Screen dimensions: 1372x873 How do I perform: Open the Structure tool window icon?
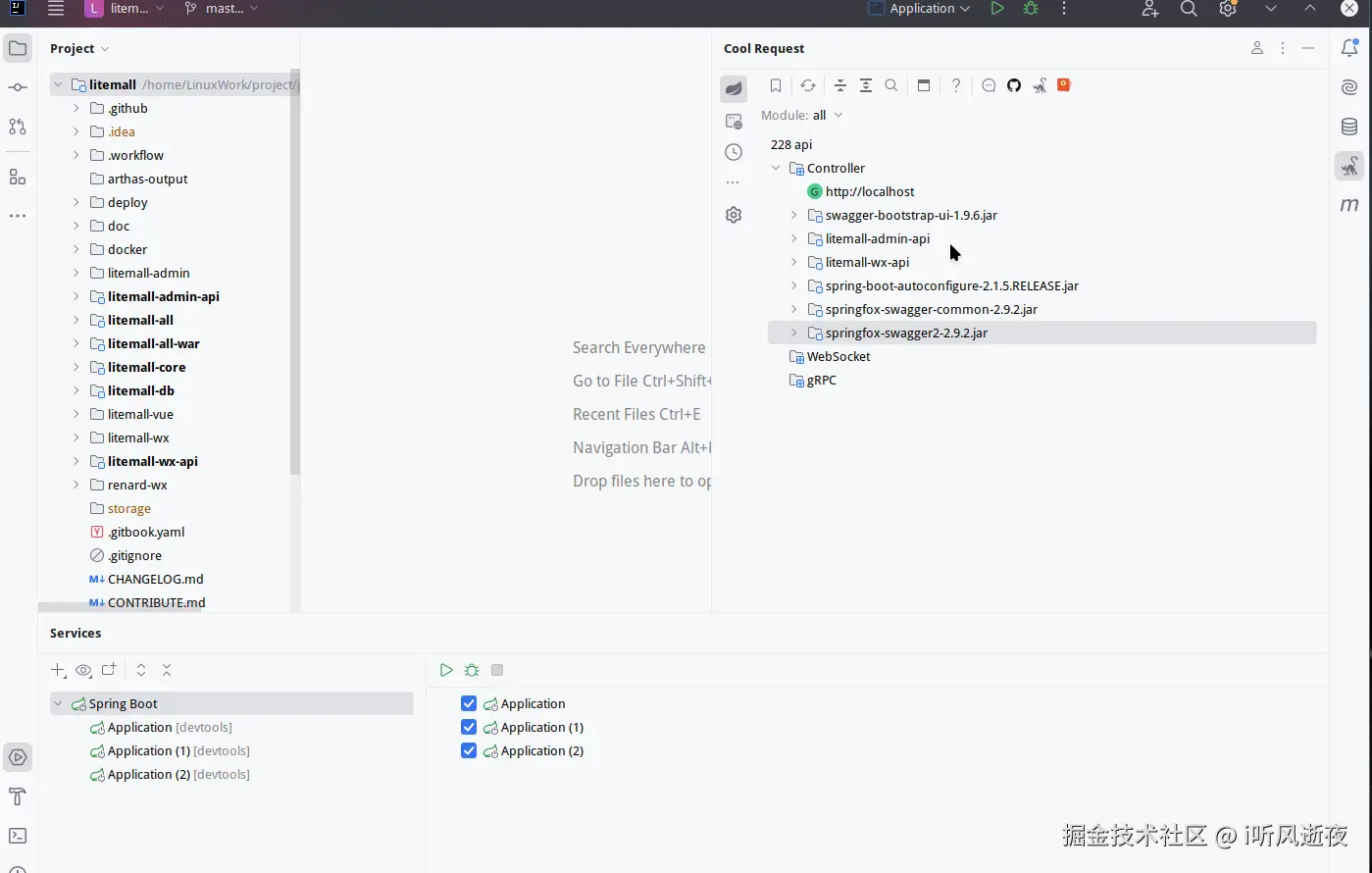pyautogui.click(x=18, y=177)
